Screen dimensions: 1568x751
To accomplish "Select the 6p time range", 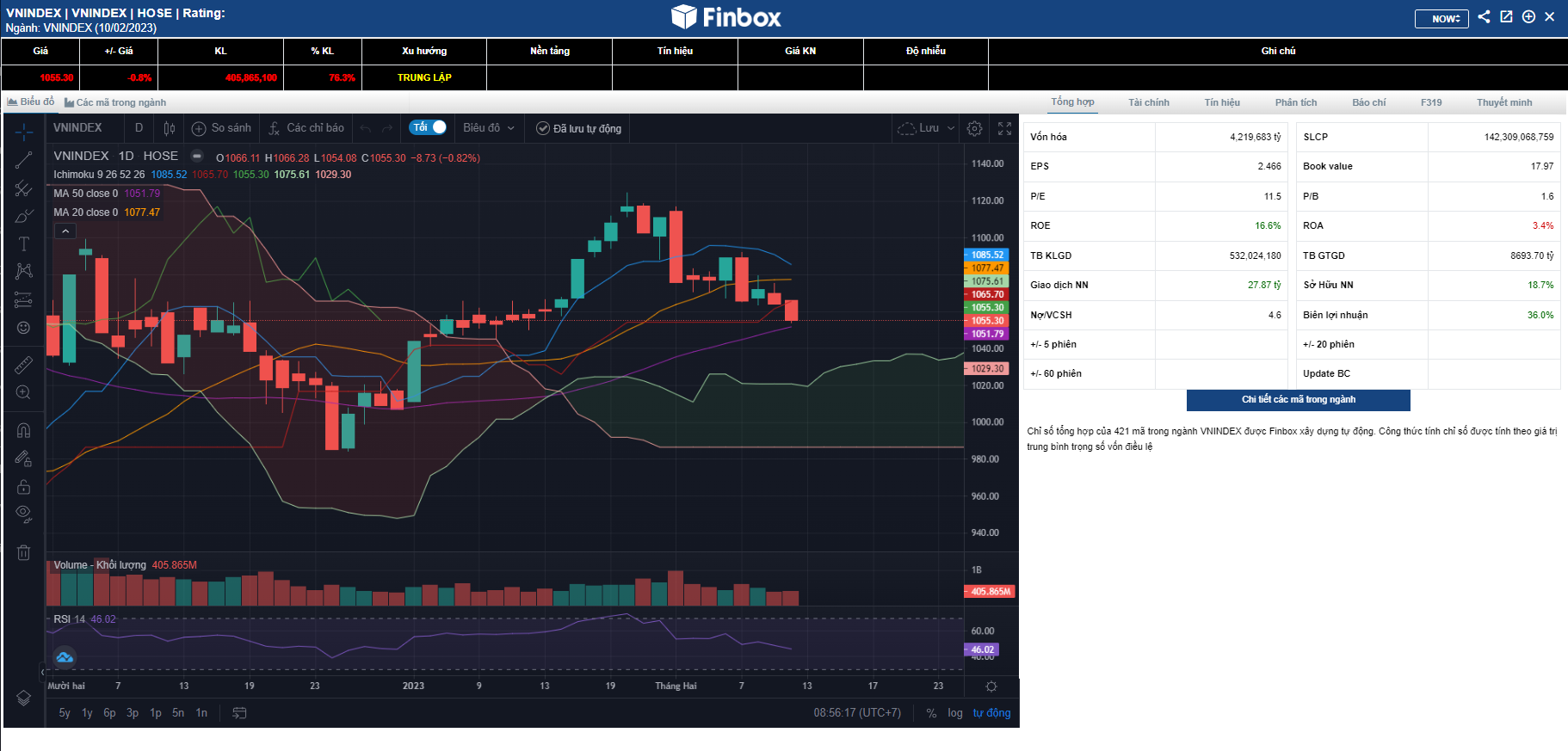I will (109, 712).
